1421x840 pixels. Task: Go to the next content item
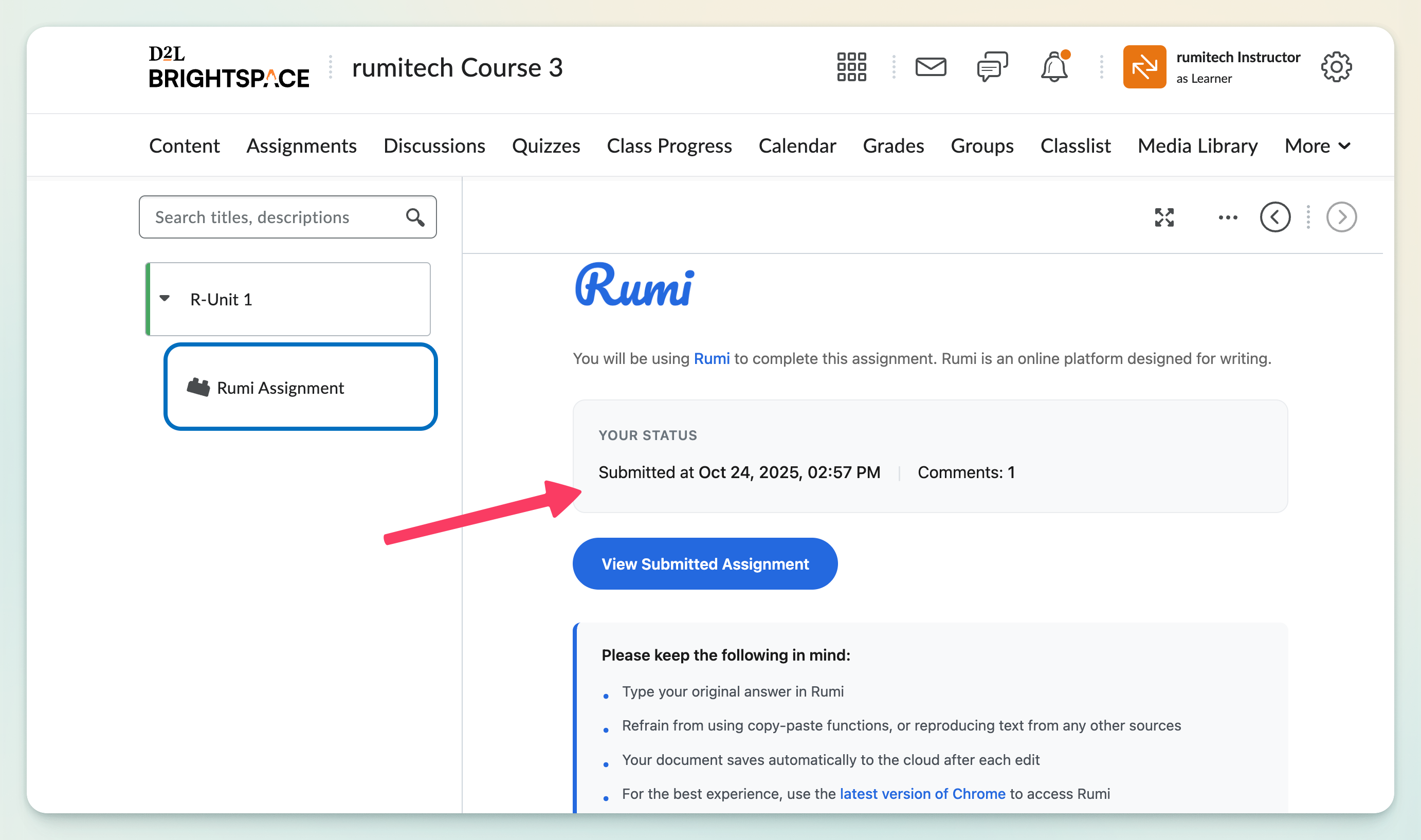tap(1341, 217)
